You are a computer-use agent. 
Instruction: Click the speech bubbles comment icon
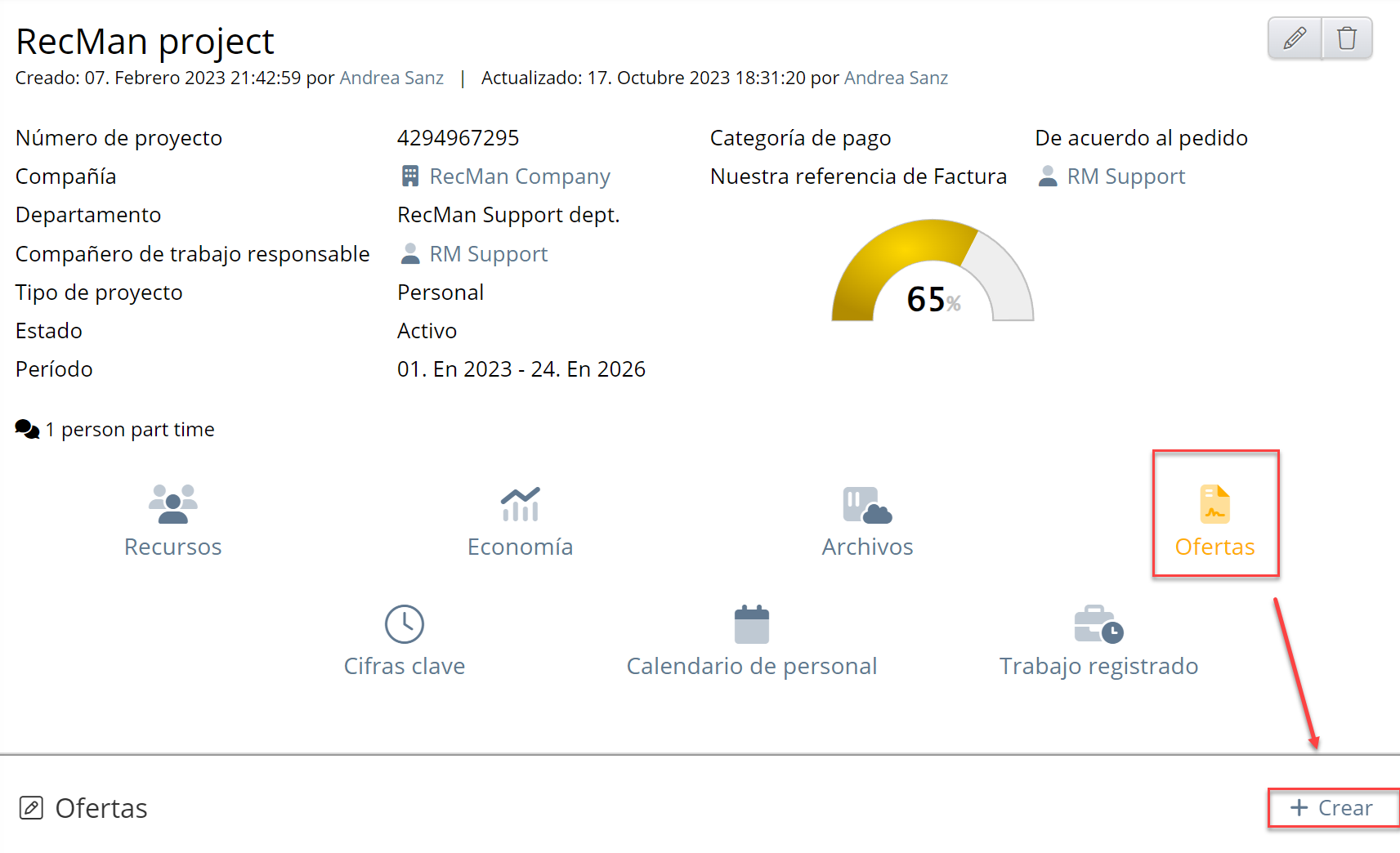pos(27,429)
